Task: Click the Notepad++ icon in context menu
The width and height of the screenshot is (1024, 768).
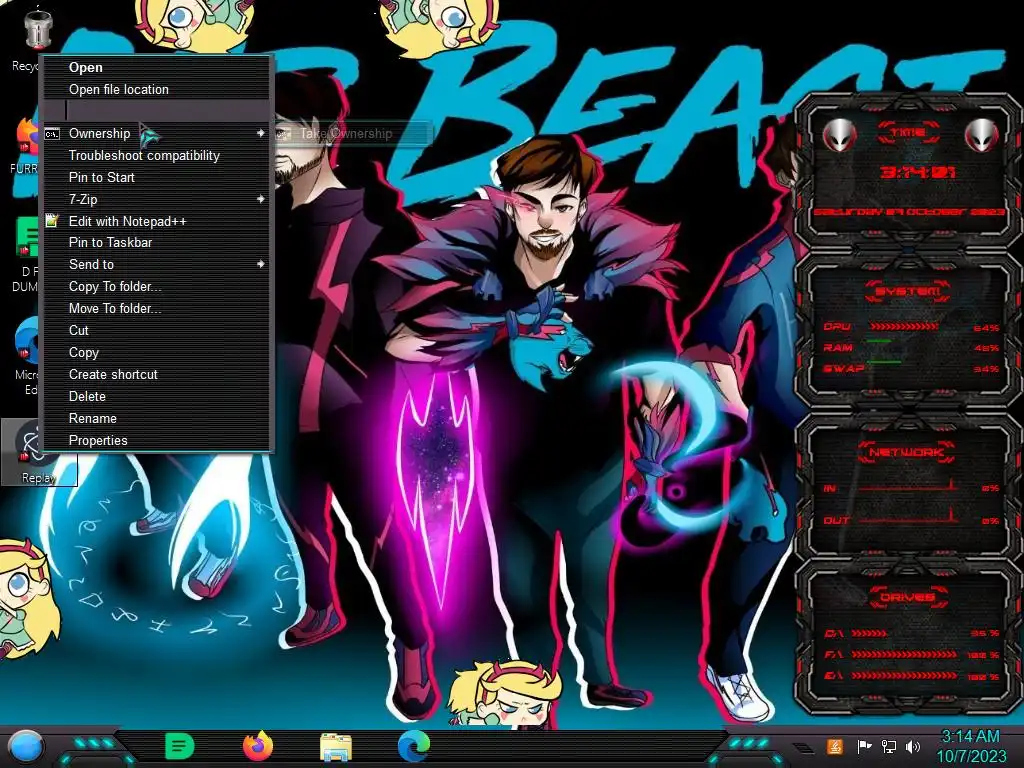Action: [x=52, y=221]
